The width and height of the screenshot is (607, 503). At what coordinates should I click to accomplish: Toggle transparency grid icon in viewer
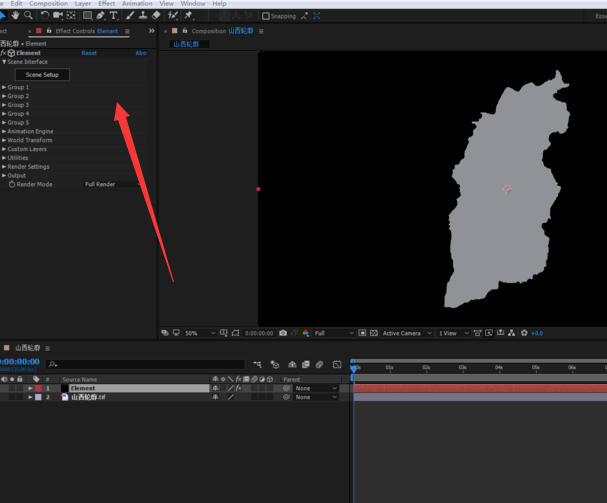(x=374, y=333)
